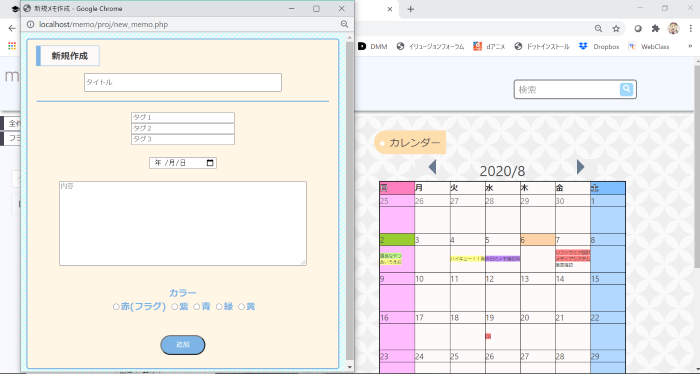
Task: Close the current Chrome tab
Action: 390,9
